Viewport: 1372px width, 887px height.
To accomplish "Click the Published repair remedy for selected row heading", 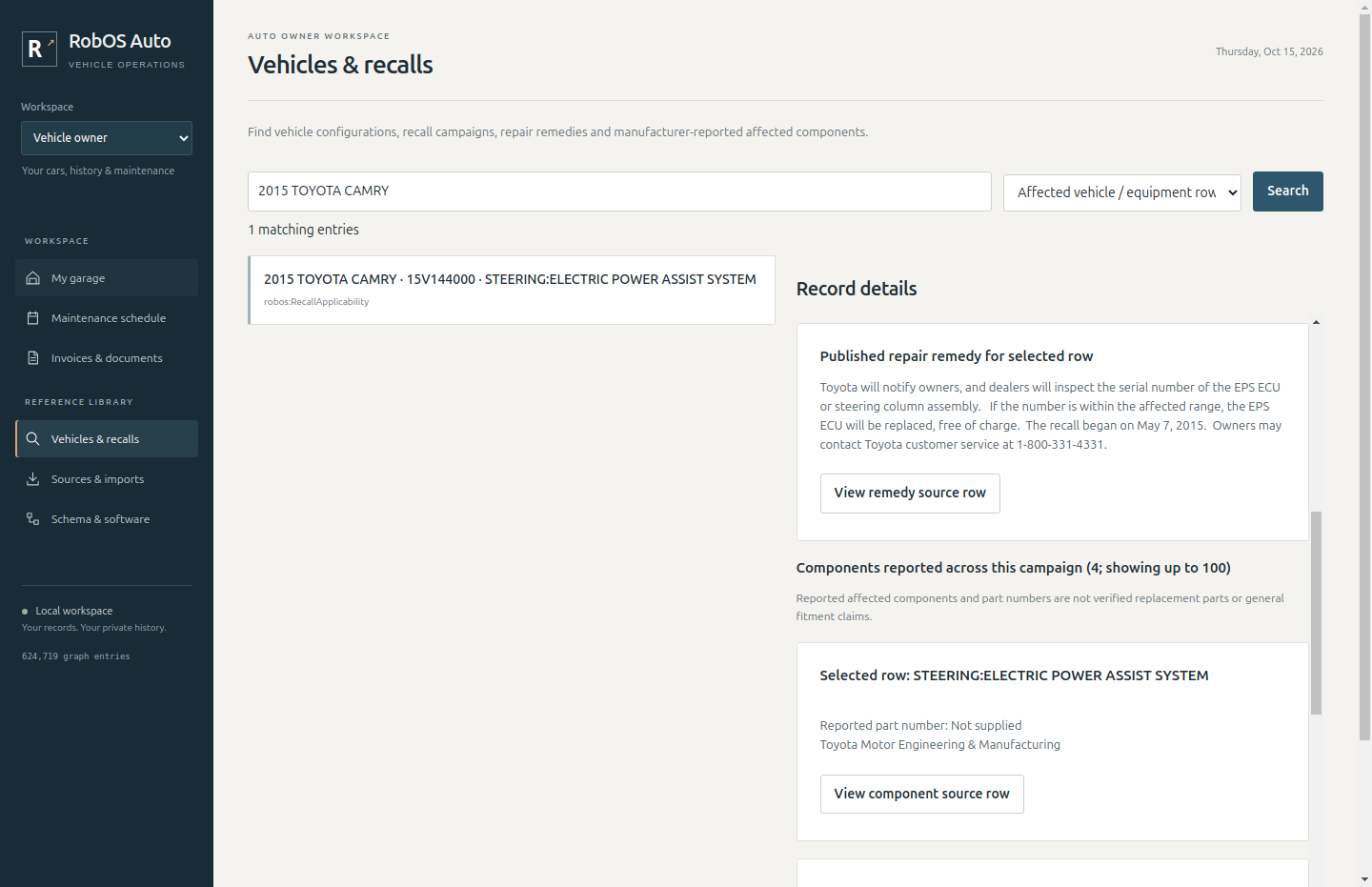I will pyautogui.click(x=957, y=356).
